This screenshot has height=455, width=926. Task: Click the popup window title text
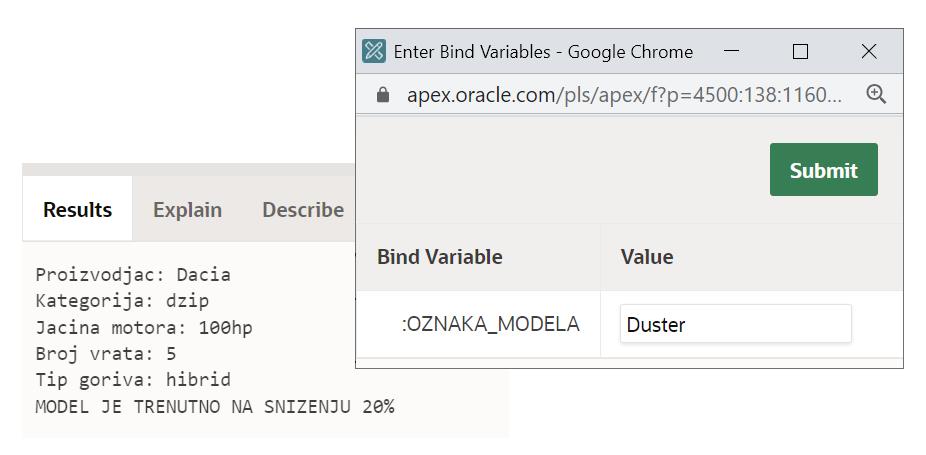[x=543, y=52]
